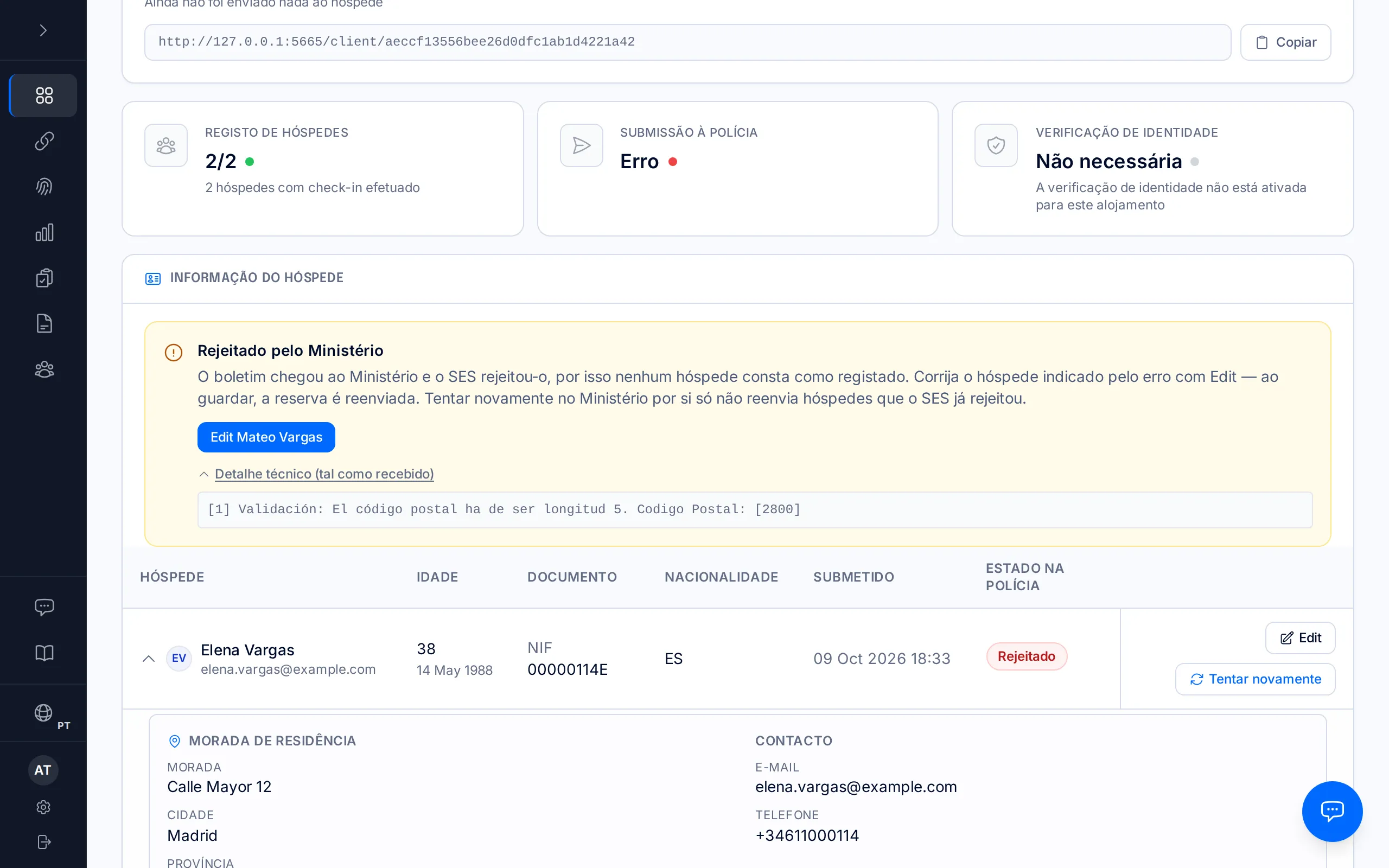
Task: Click the EV avatar of Elena Vargas
Action: (x=179, y=658)
